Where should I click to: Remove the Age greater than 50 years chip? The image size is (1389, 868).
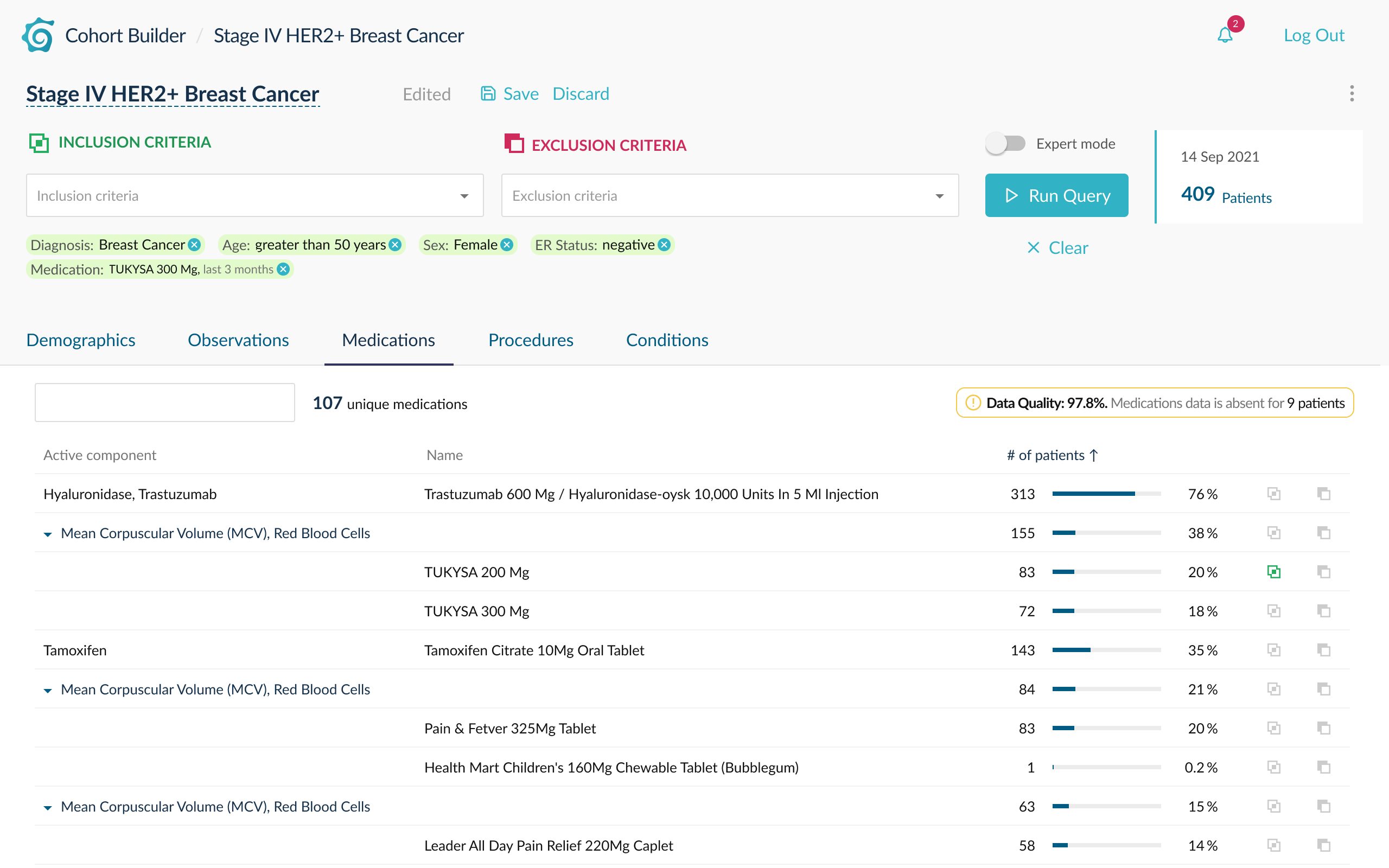(395, 245)
